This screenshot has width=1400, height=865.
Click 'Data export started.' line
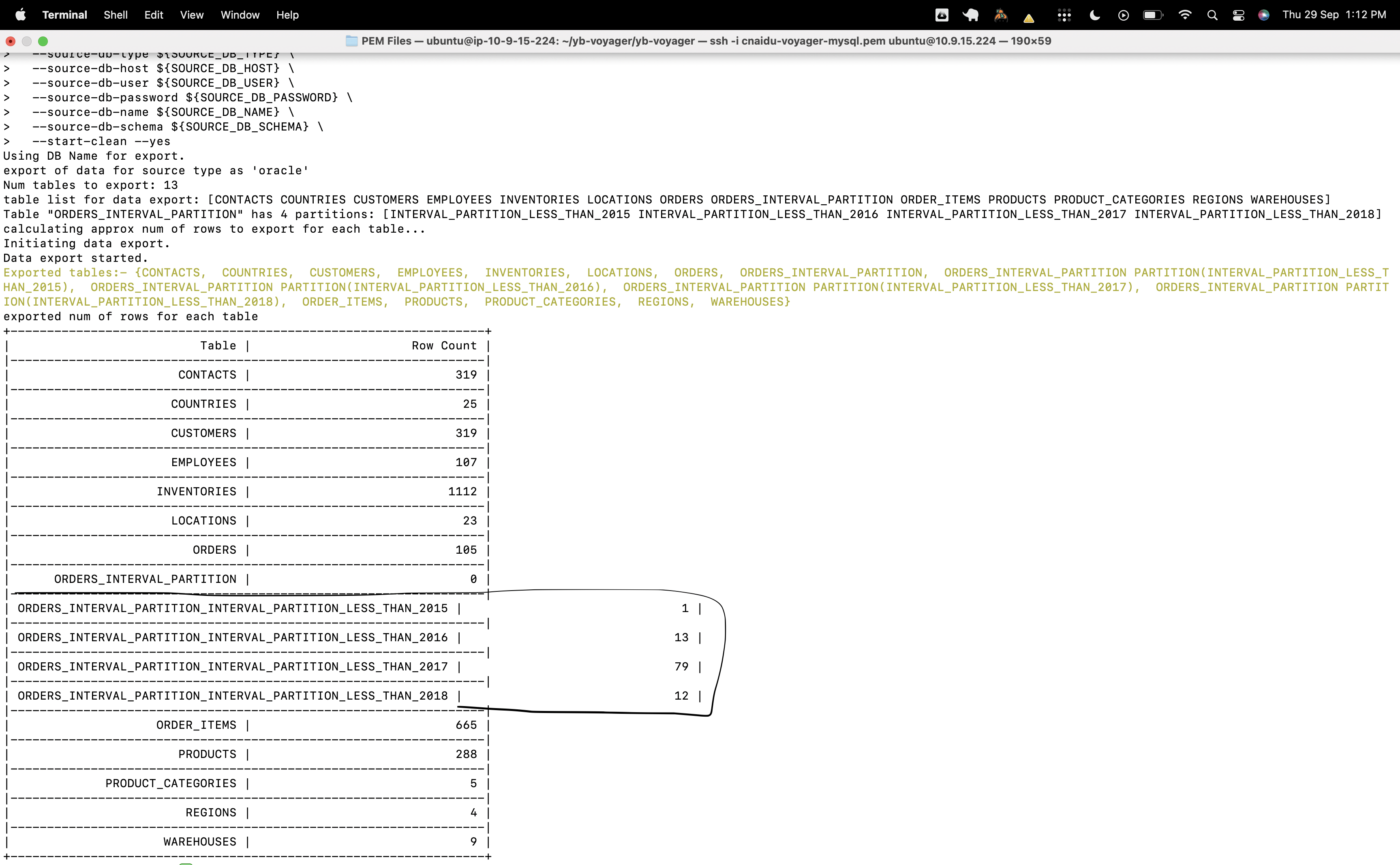click(75, 258)
